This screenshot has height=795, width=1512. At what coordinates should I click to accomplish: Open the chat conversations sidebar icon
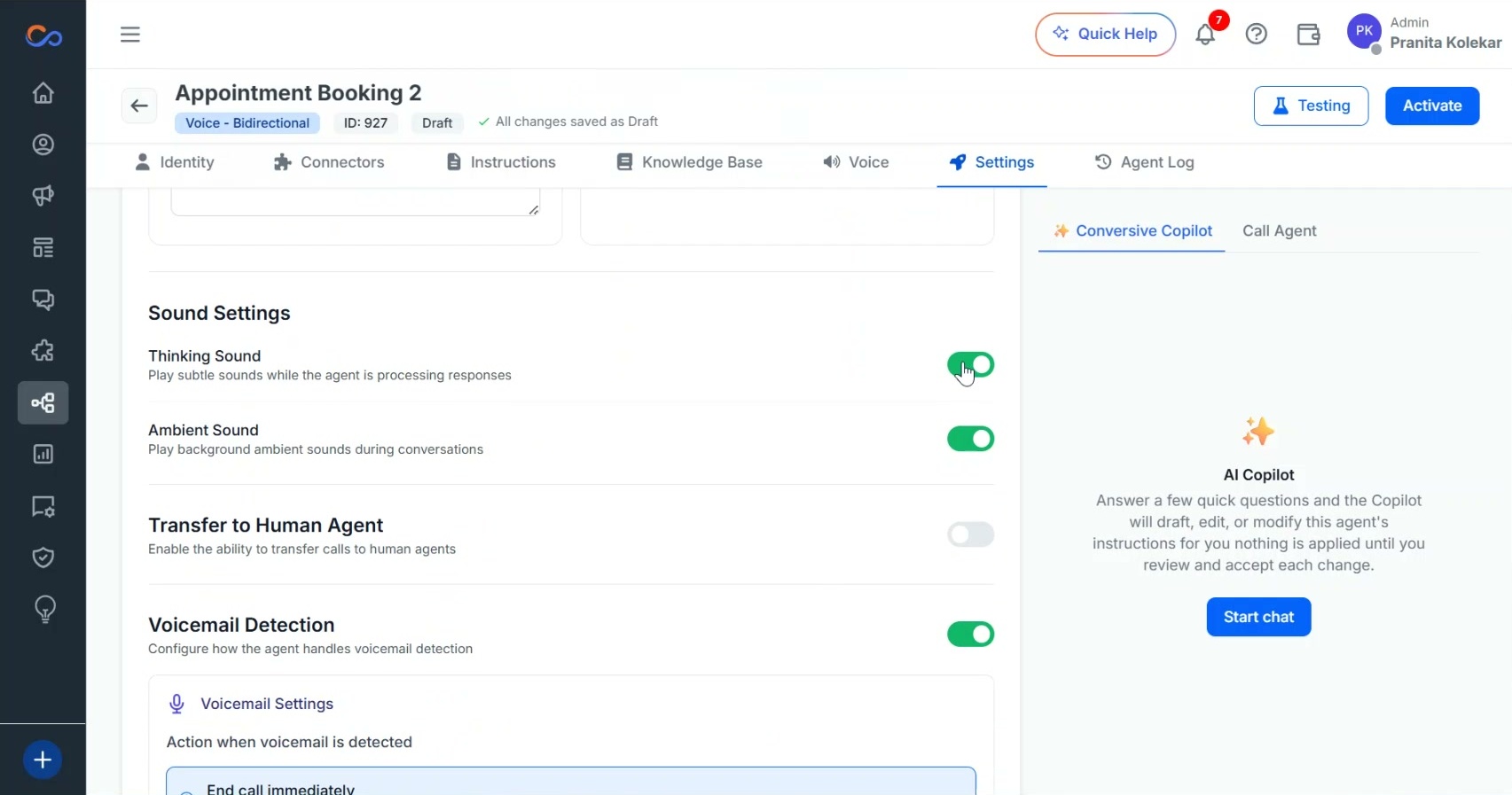[x=43, y=300]
